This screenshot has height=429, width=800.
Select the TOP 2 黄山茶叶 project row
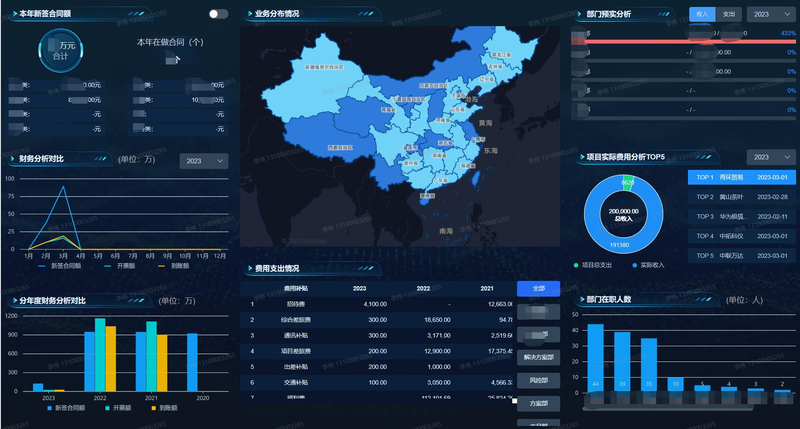(741, 197)
